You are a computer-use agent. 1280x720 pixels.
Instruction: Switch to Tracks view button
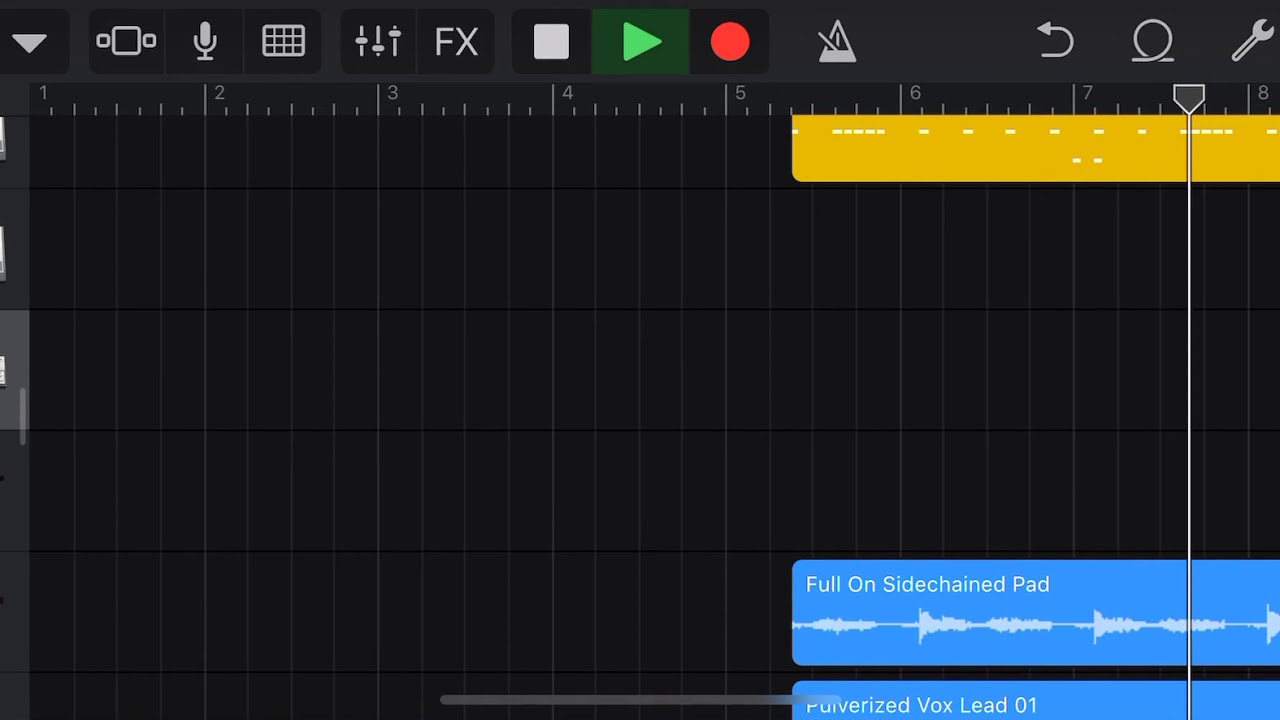tap(126, 41)
